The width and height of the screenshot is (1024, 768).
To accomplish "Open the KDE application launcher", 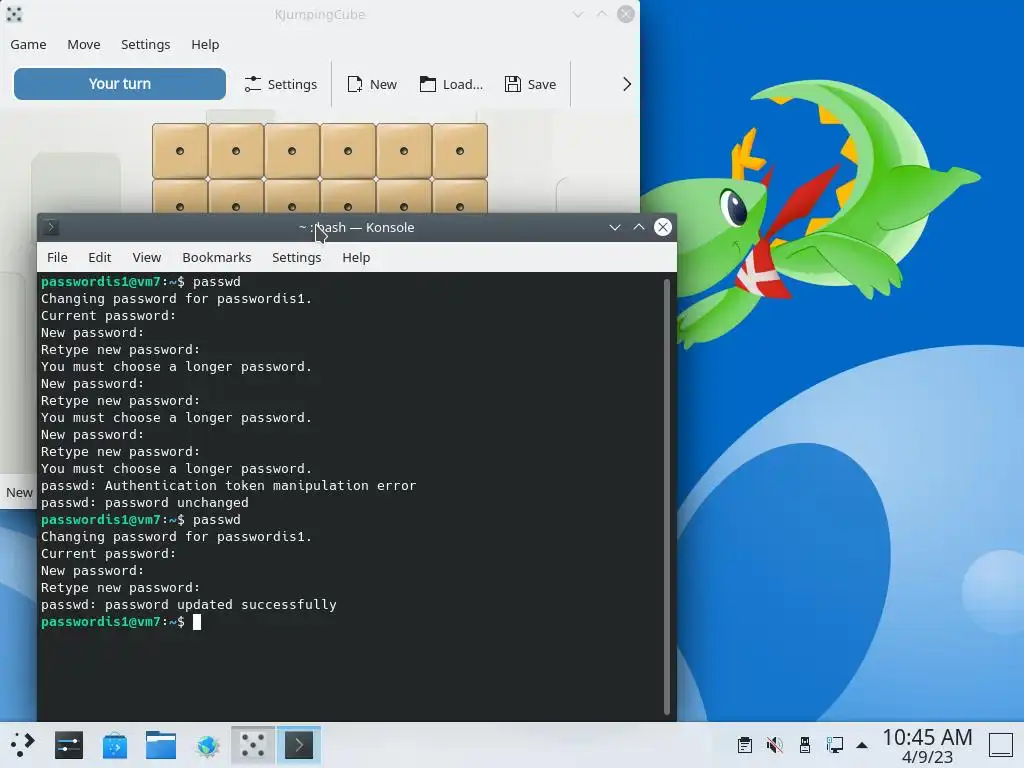I will tap(22, 745).
